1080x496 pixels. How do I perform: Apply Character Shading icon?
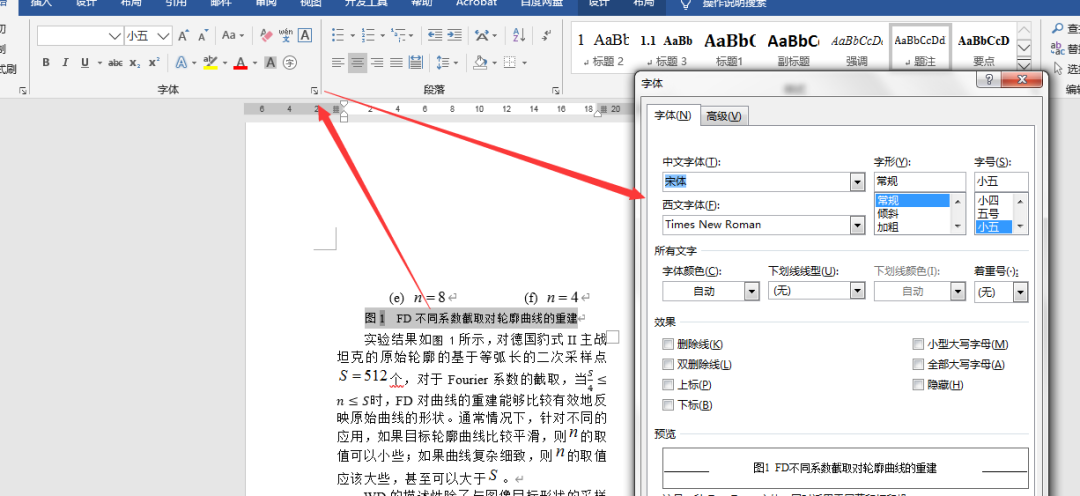[271, 63]
